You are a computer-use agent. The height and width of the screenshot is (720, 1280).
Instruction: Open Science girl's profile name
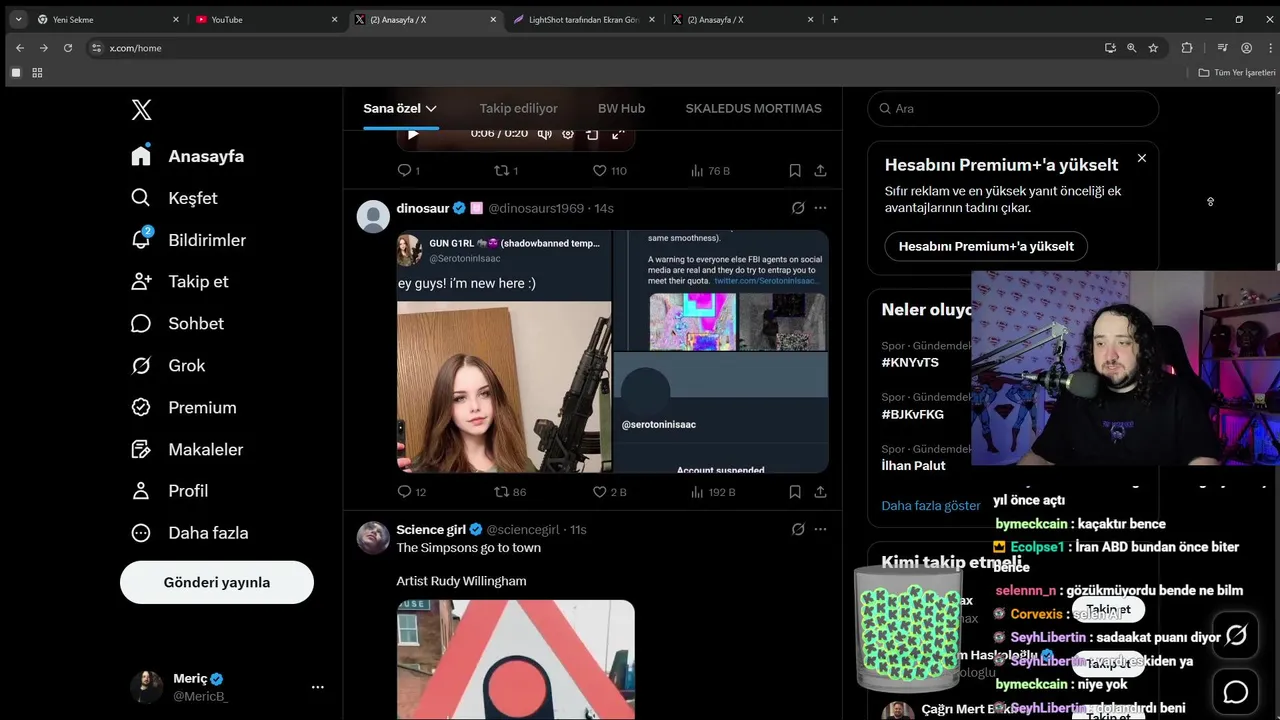[x=433, y=529]
